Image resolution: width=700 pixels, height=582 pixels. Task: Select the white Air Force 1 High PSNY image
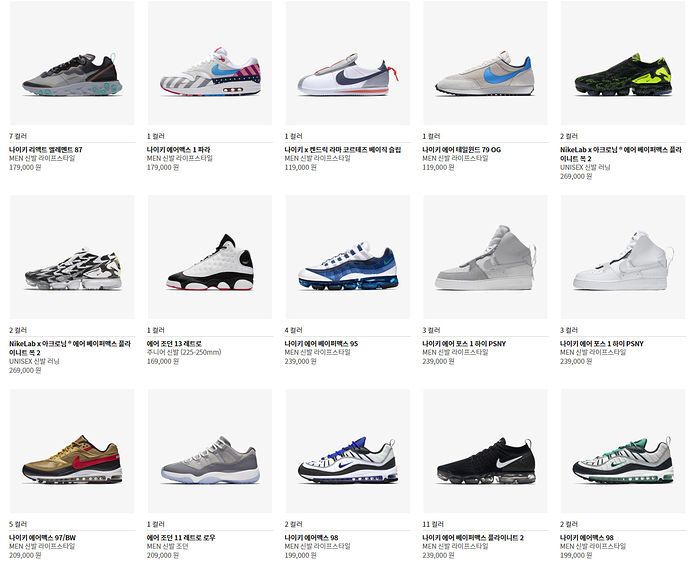coord(623,257)
